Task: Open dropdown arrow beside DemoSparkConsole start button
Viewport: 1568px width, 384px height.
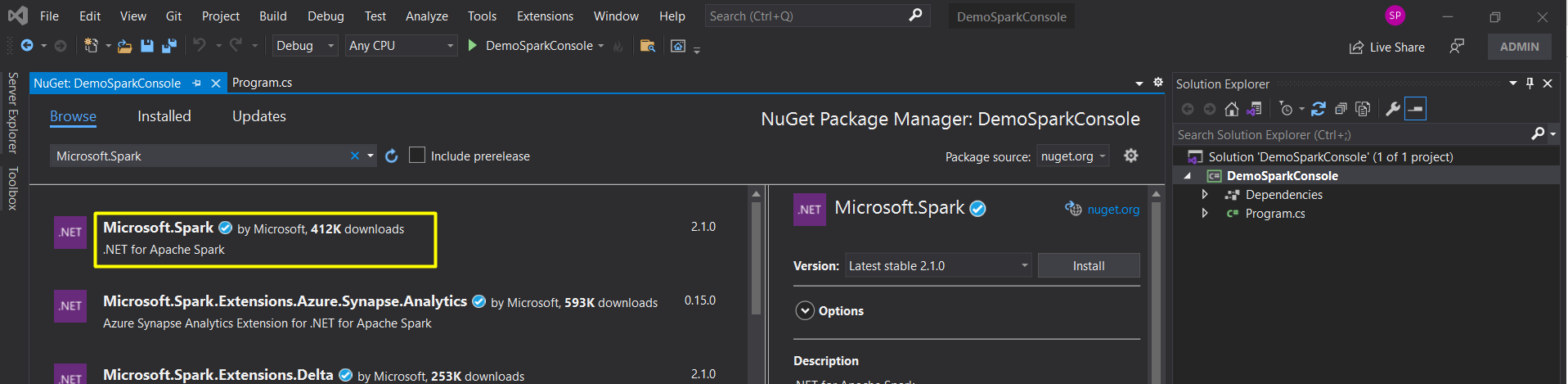Action: pos(601,46)
